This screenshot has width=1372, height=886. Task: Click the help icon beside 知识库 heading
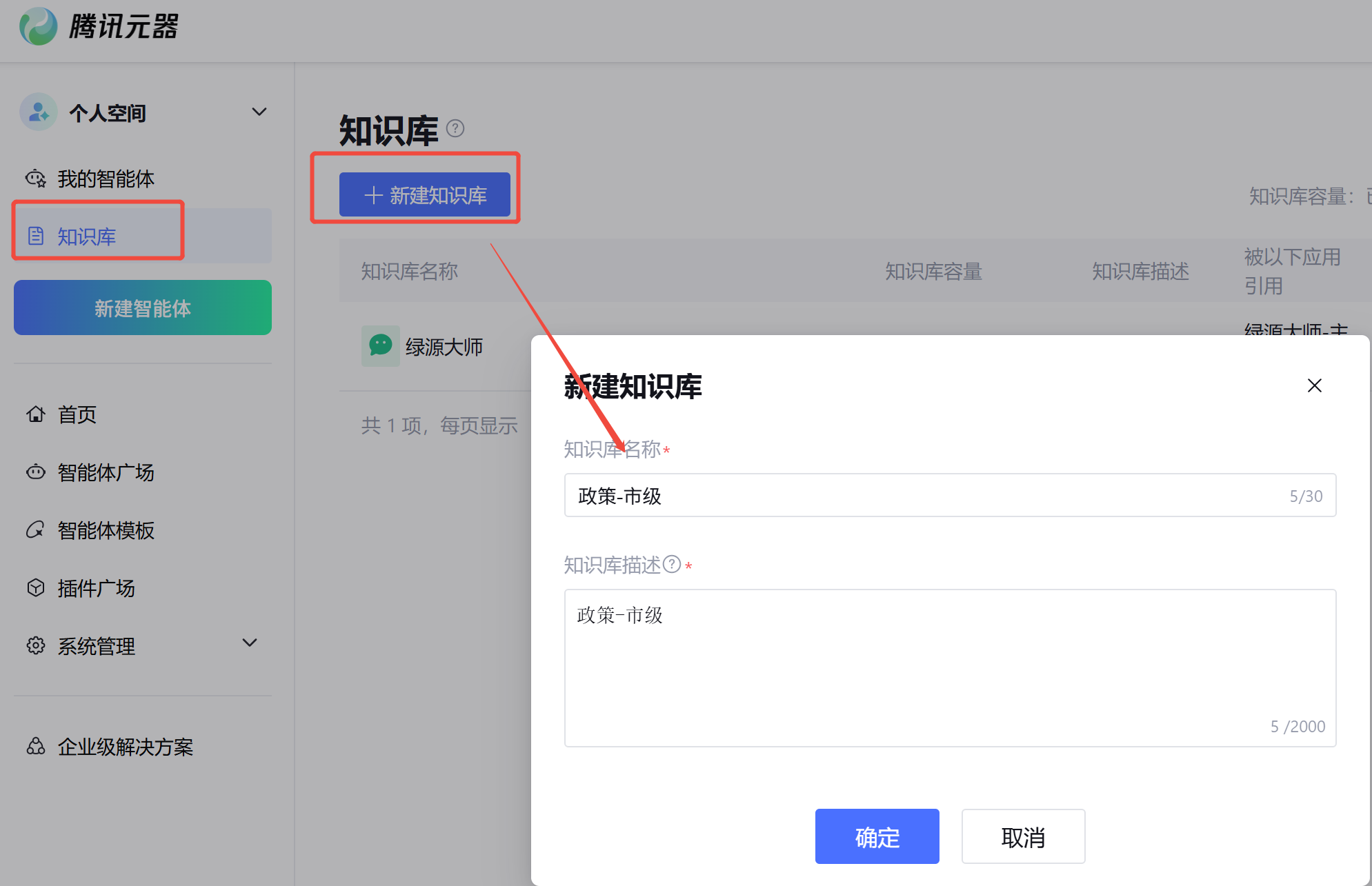455,128
